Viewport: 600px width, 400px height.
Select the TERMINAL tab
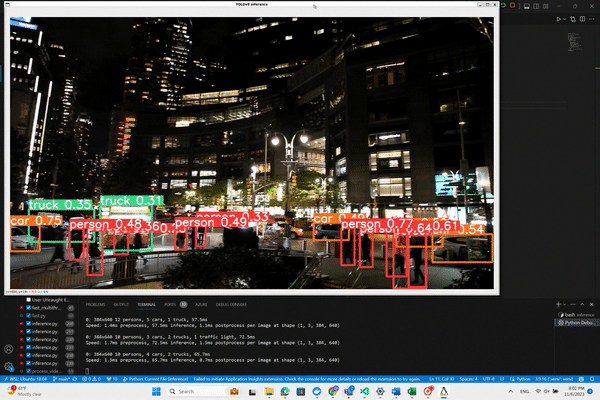click(x=146, y=305)
